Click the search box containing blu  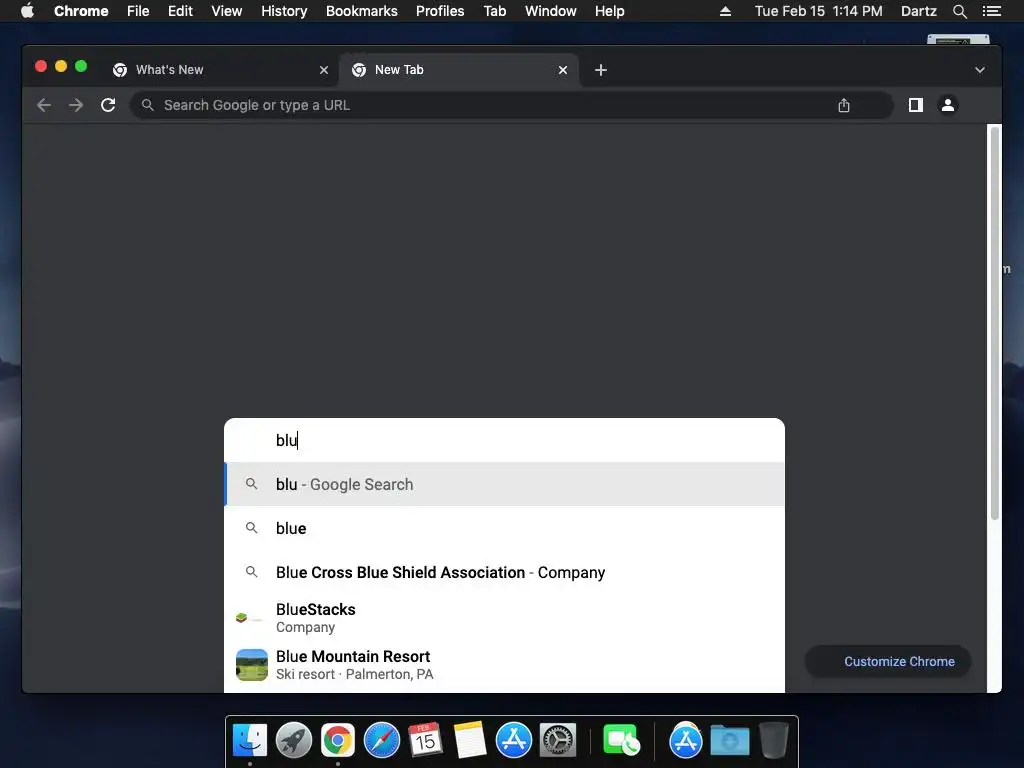coord(504,440)
